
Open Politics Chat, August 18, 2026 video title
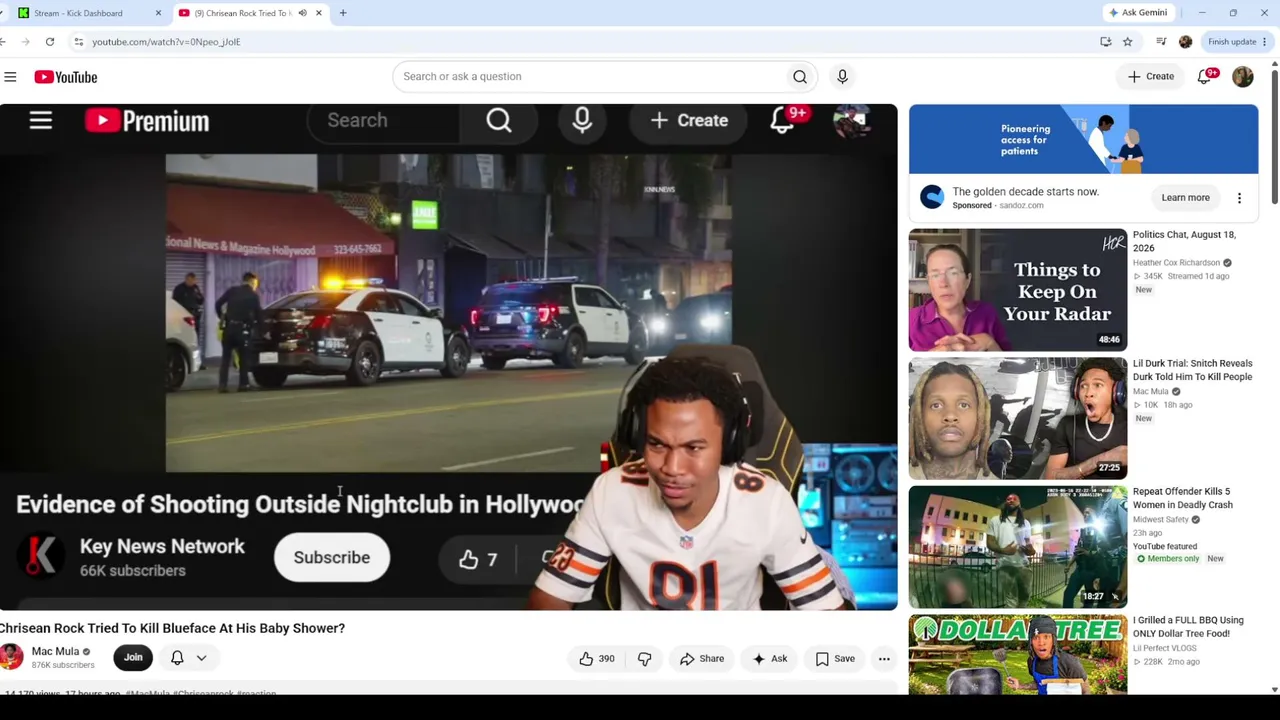(1184, 241)
